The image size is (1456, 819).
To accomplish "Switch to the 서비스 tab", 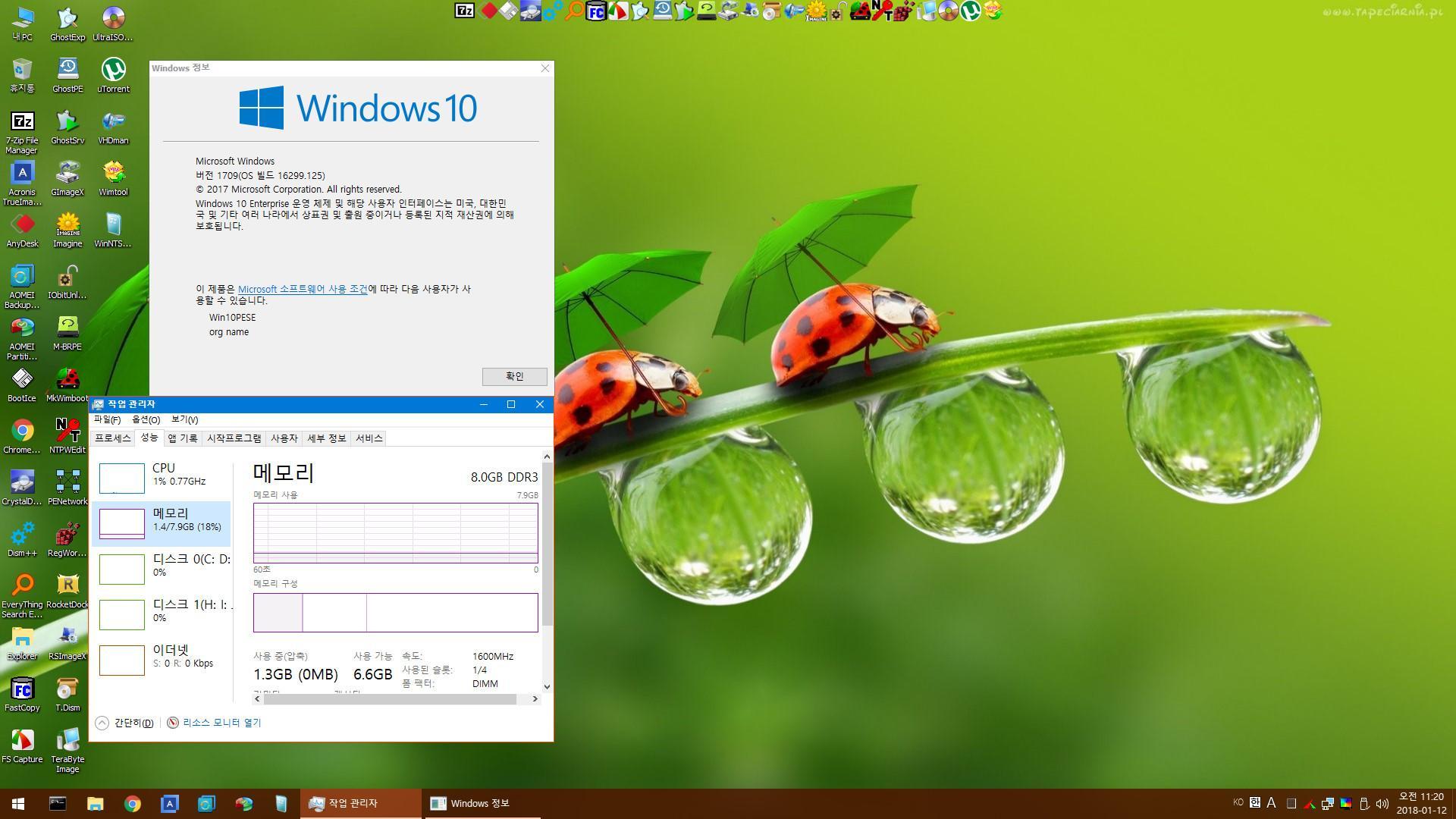I will click(x=369, y=438).
